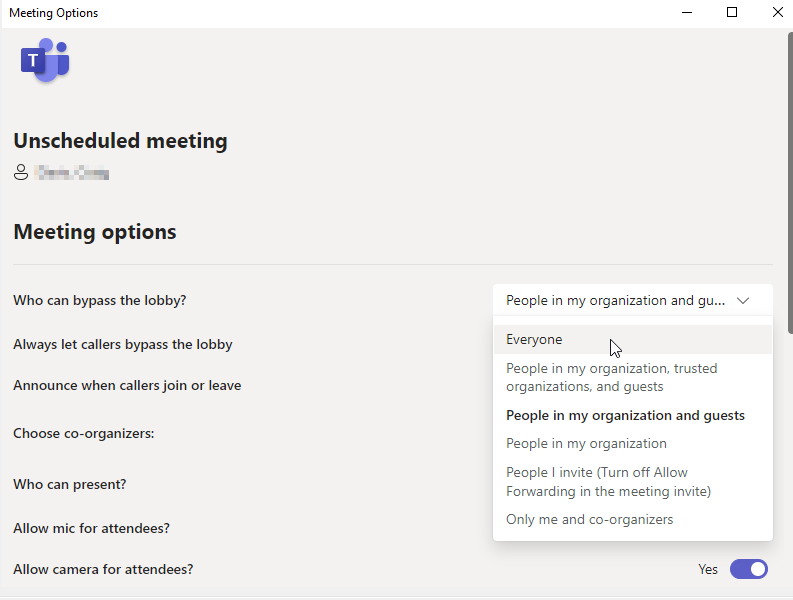
Task: Click the vertical scrollbar thumb
Action: 790,183
